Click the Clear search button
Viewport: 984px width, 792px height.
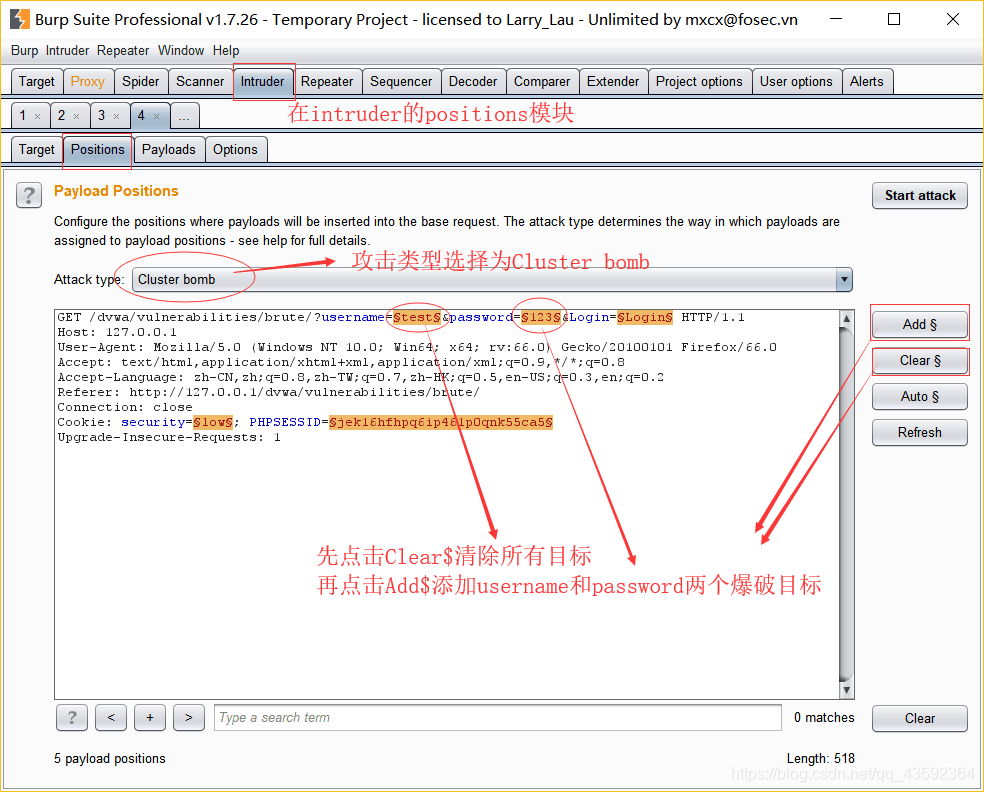(920, 718)
